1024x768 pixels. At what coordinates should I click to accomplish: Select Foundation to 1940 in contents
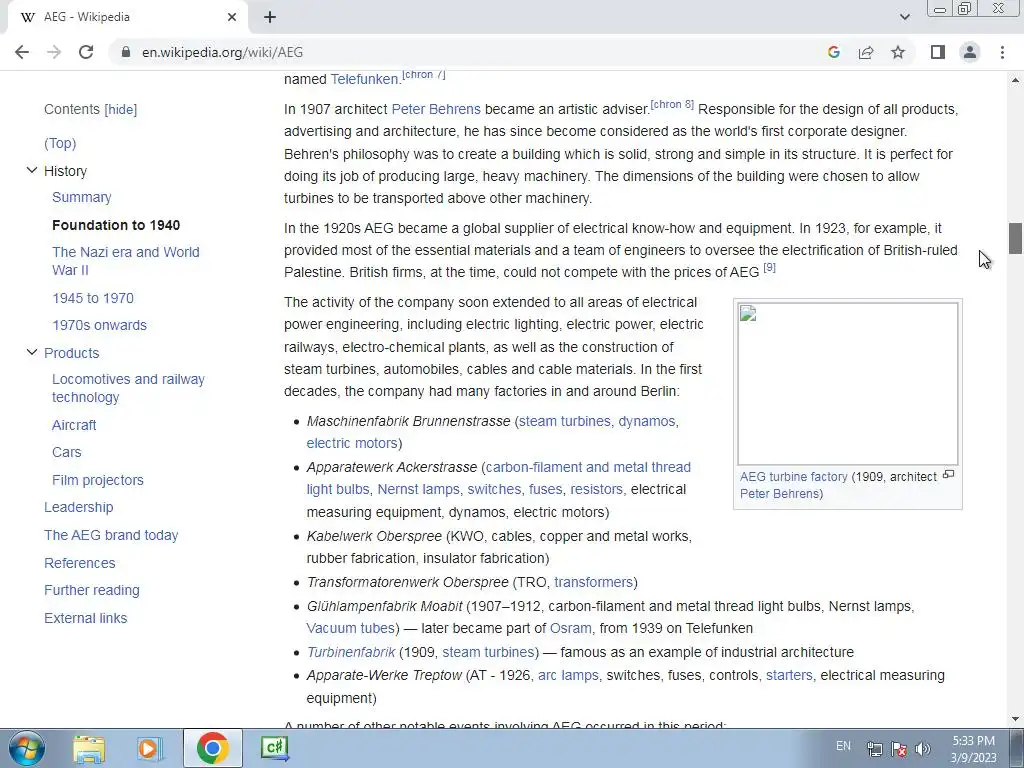point(116,225)
